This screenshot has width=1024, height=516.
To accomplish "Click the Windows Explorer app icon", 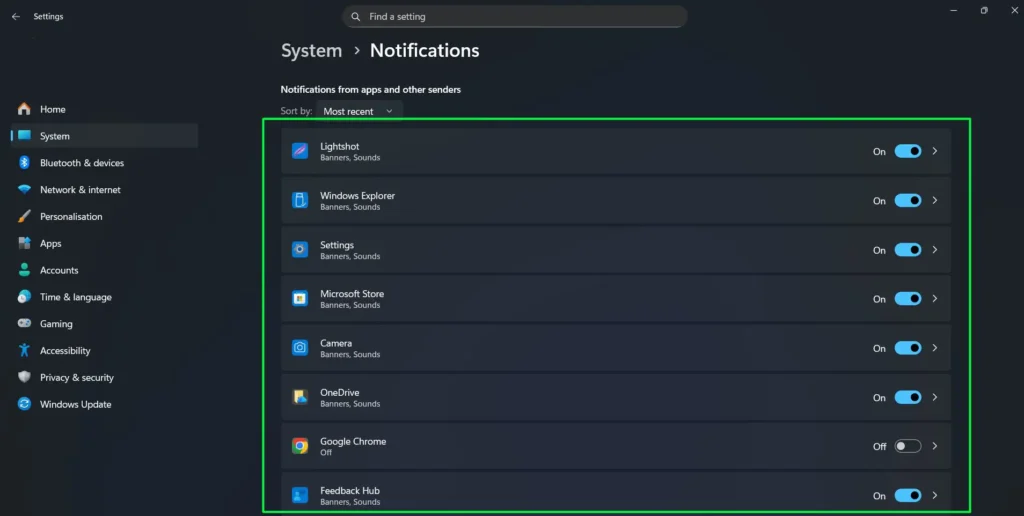I will (x=300, y=201).
